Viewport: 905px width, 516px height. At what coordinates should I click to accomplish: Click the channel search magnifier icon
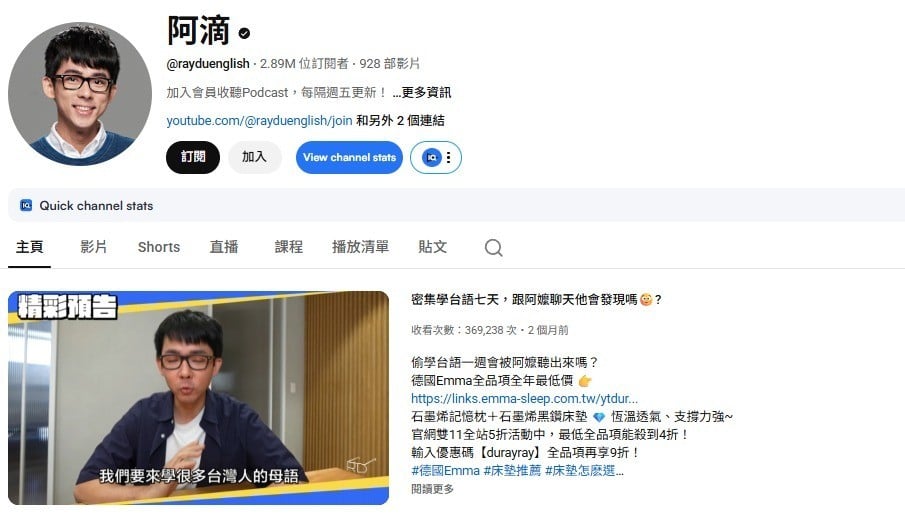[493, 248]
